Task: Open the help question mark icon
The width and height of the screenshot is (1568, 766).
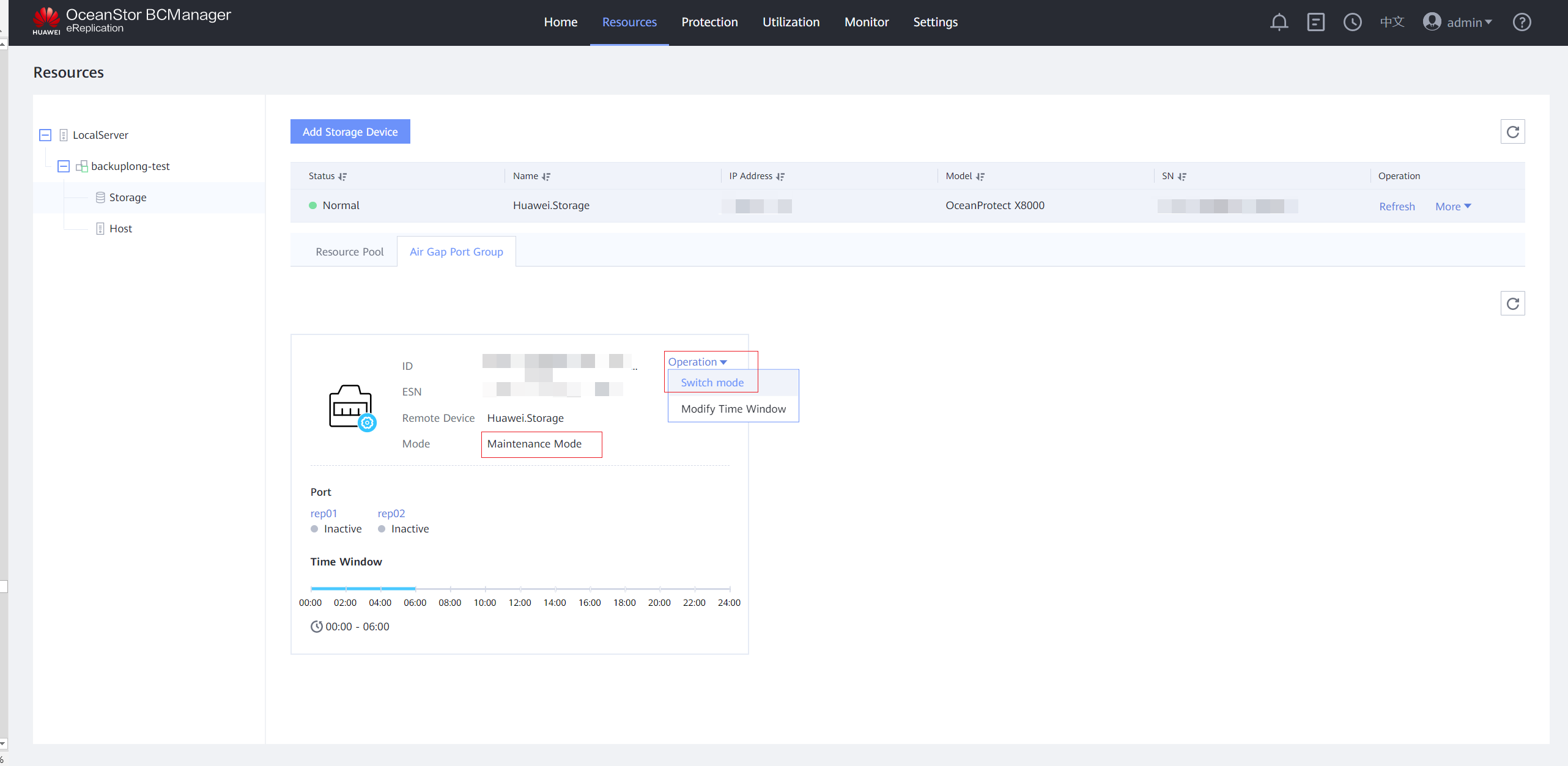Action: pyautogui.click(x=1522, y=23)
